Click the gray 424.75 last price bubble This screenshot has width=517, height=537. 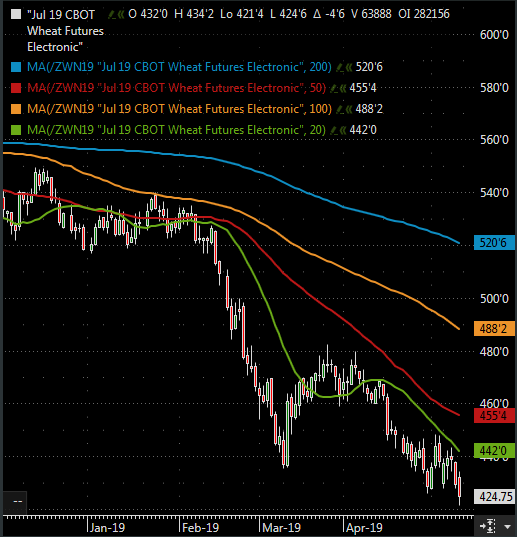click(x=494, y=496)
